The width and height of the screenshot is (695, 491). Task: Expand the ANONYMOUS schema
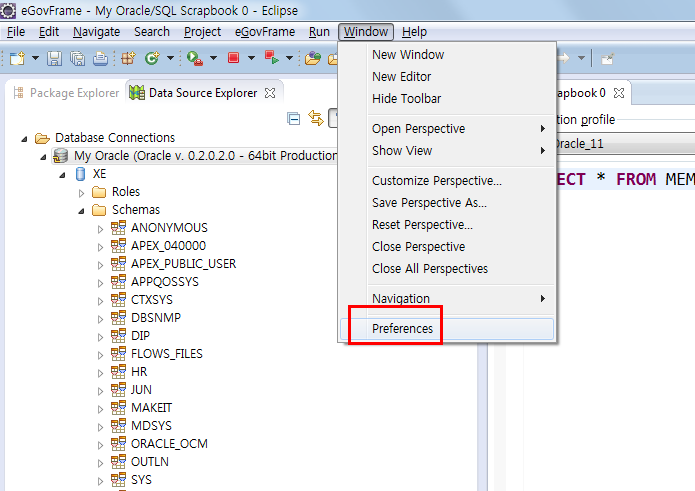click(100, 229)
